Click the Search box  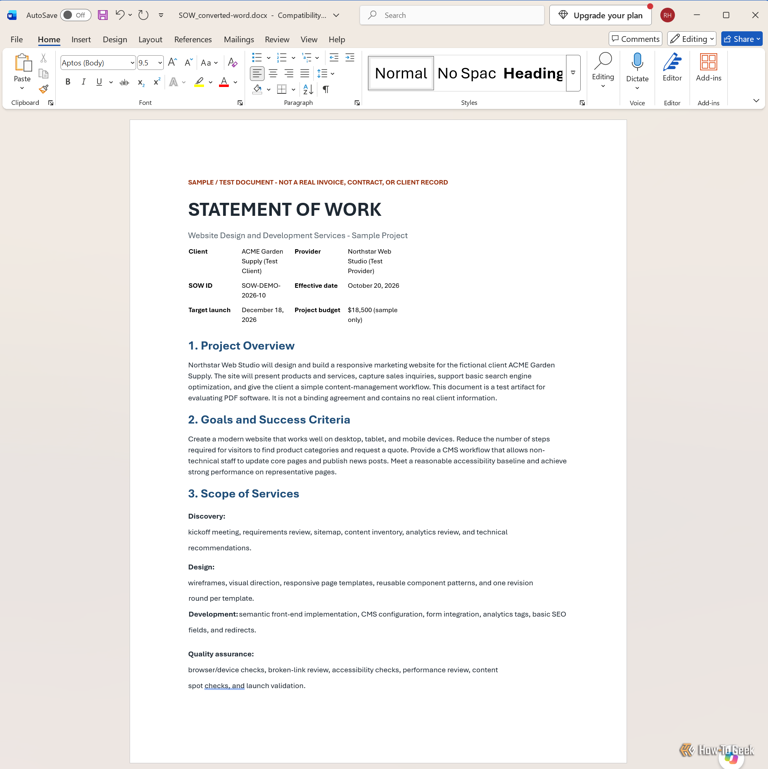point(452,15)
